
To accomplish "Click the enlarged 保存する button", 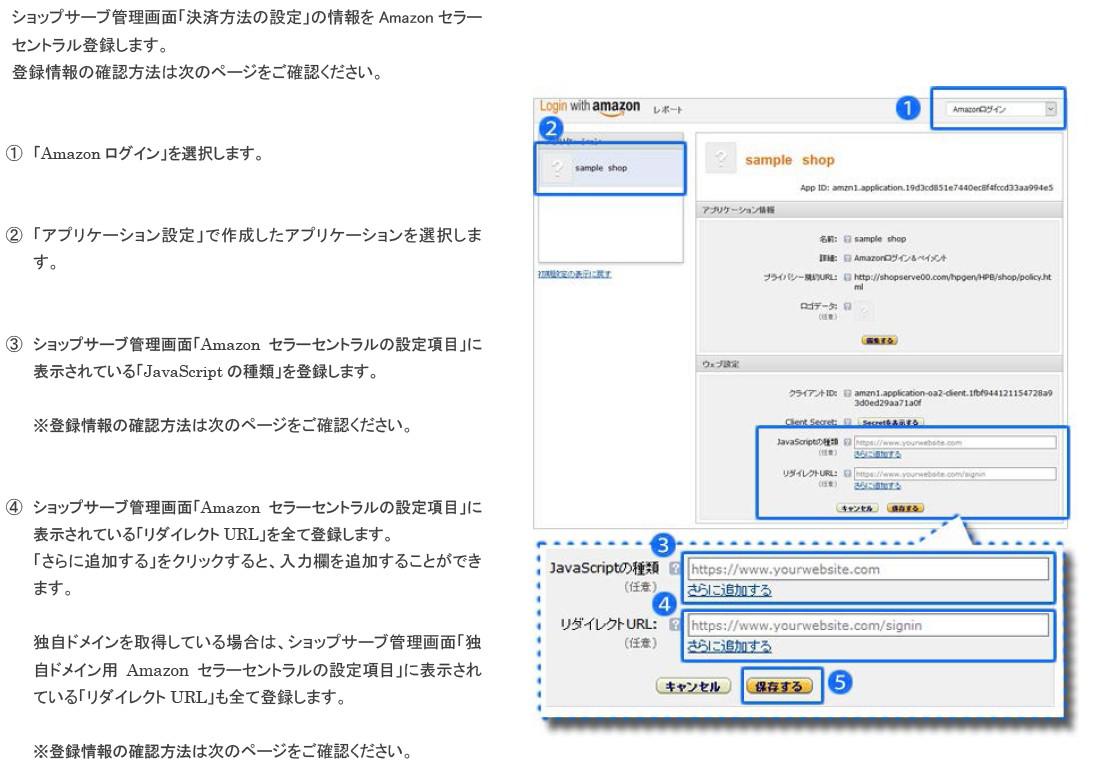I will coord(779,687).
